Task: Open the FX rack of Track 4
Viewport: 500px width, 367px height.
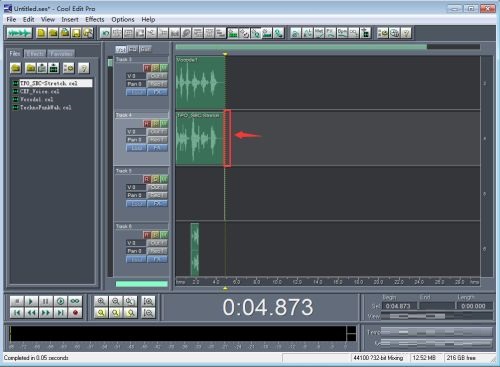Action: [x=157, y=148]
